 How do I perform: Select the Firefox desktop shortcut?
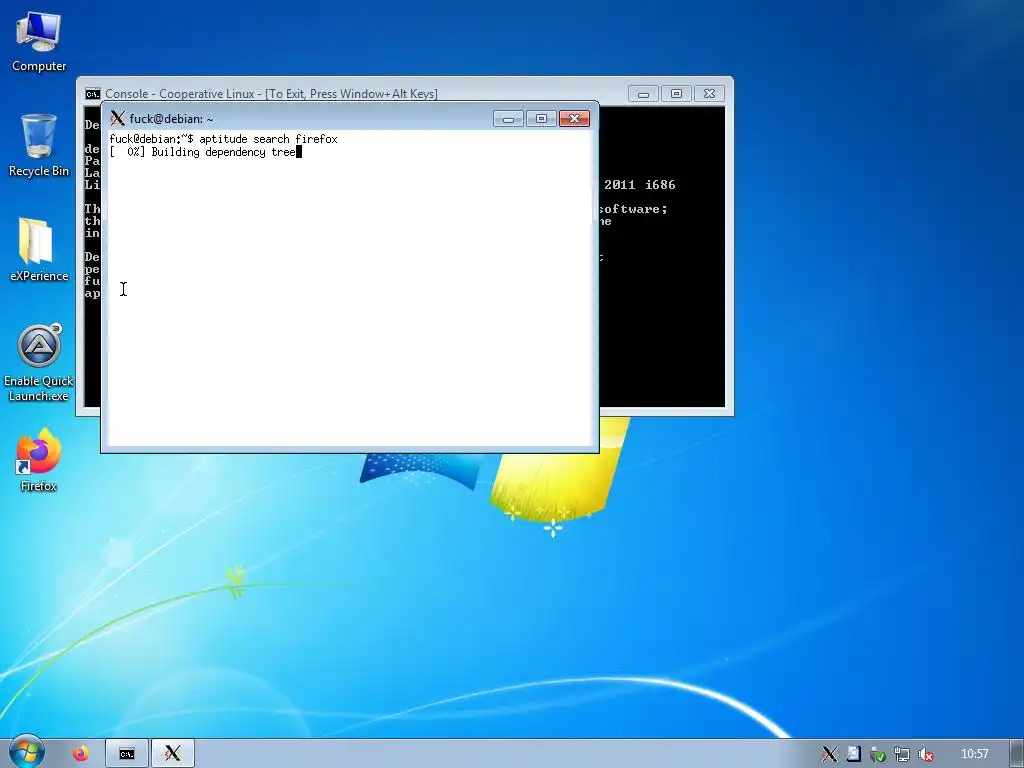pos(39,460)
